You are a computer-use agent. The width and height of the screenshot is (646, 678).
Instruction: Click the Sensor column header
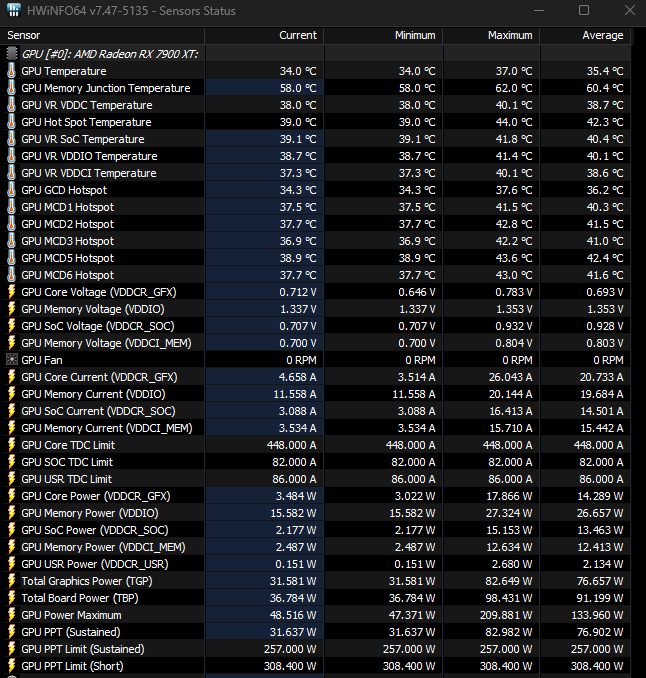pos(102,35)
